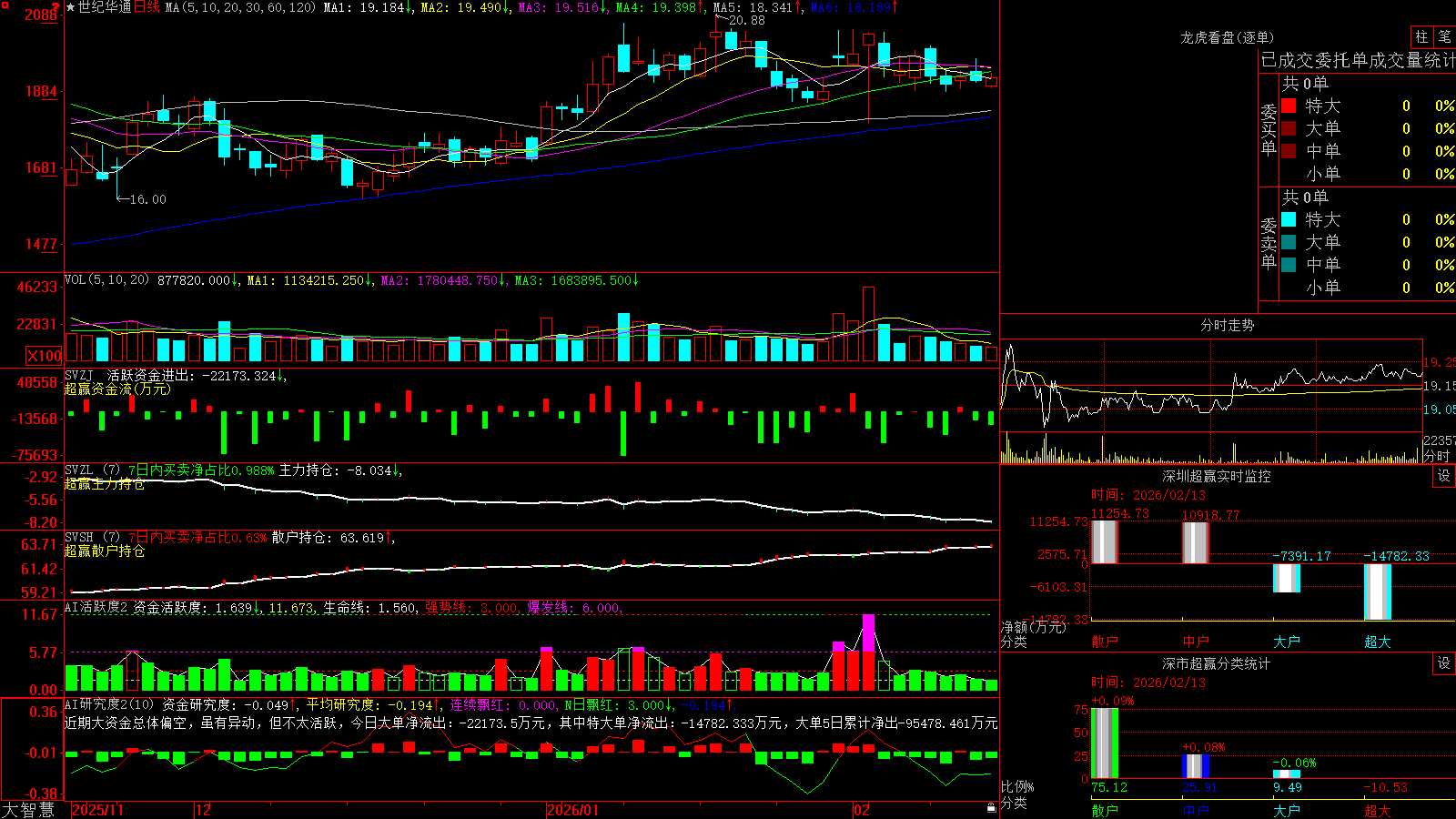The image size is (1456, 819).
Task: Click the 2026/01 date marker on timeline
Action: [573, 810]
